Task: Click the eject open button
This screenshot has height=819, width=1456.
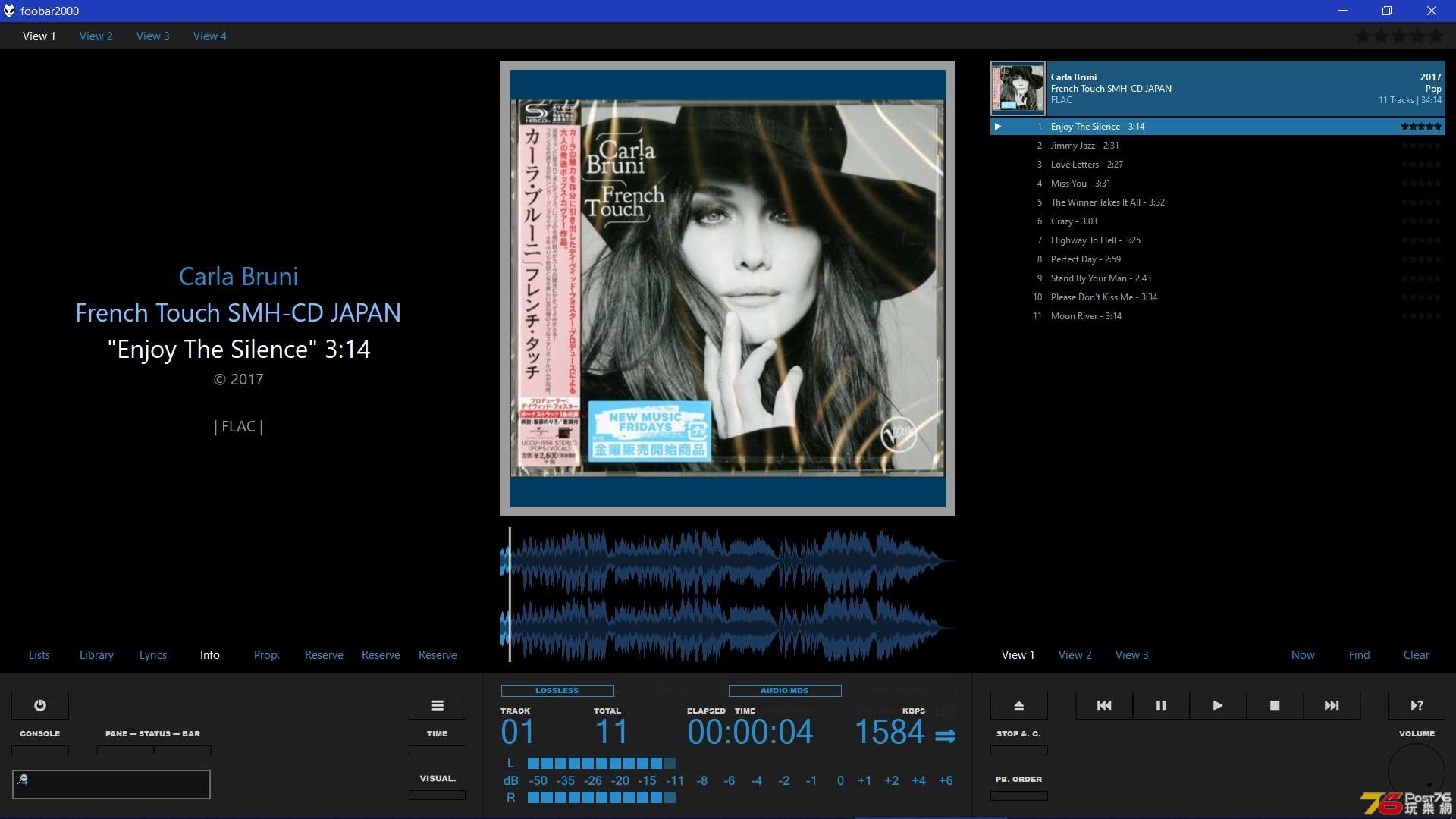Action: [1019, 705]
